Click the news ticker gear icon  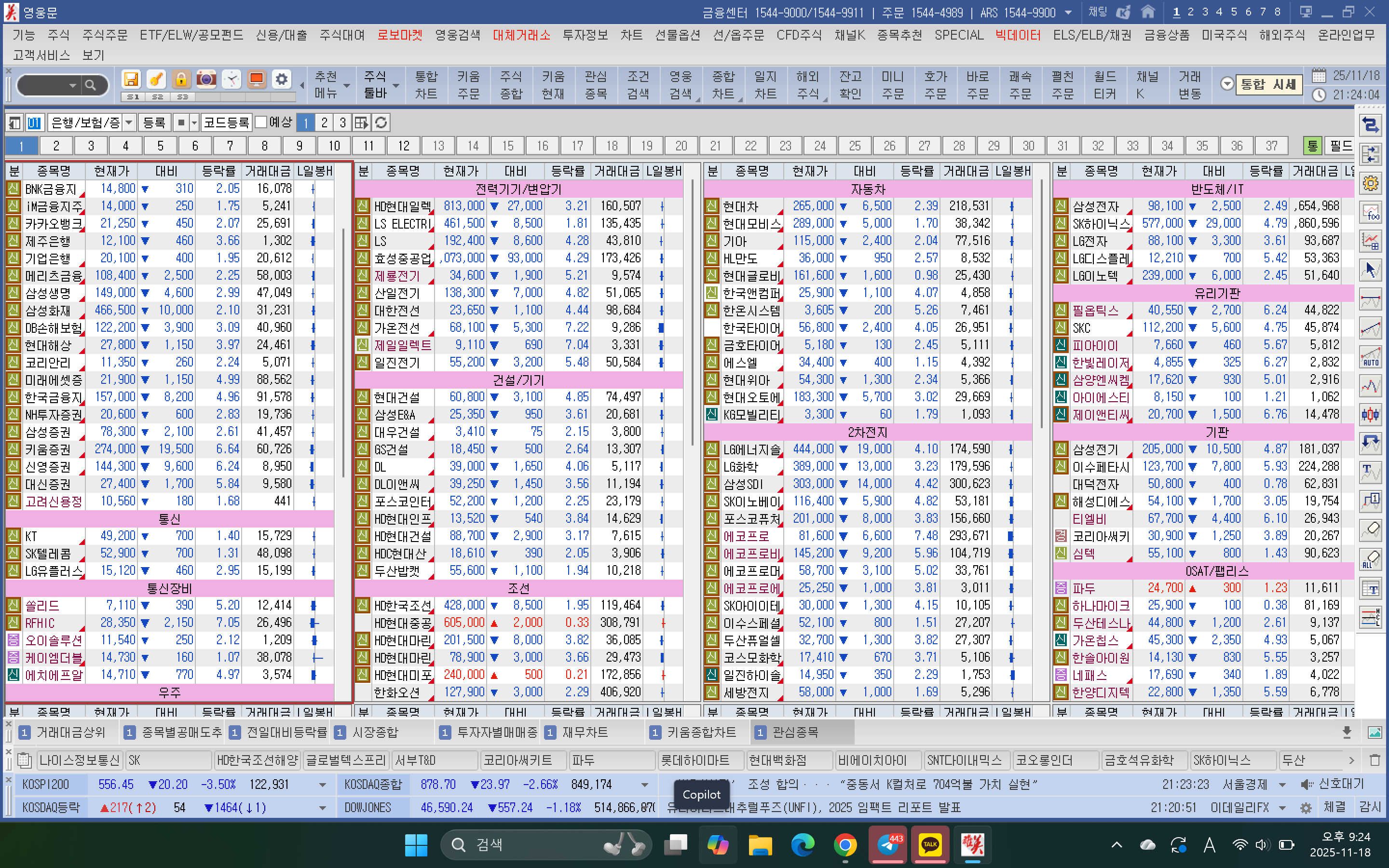[x=1306, y=808]
